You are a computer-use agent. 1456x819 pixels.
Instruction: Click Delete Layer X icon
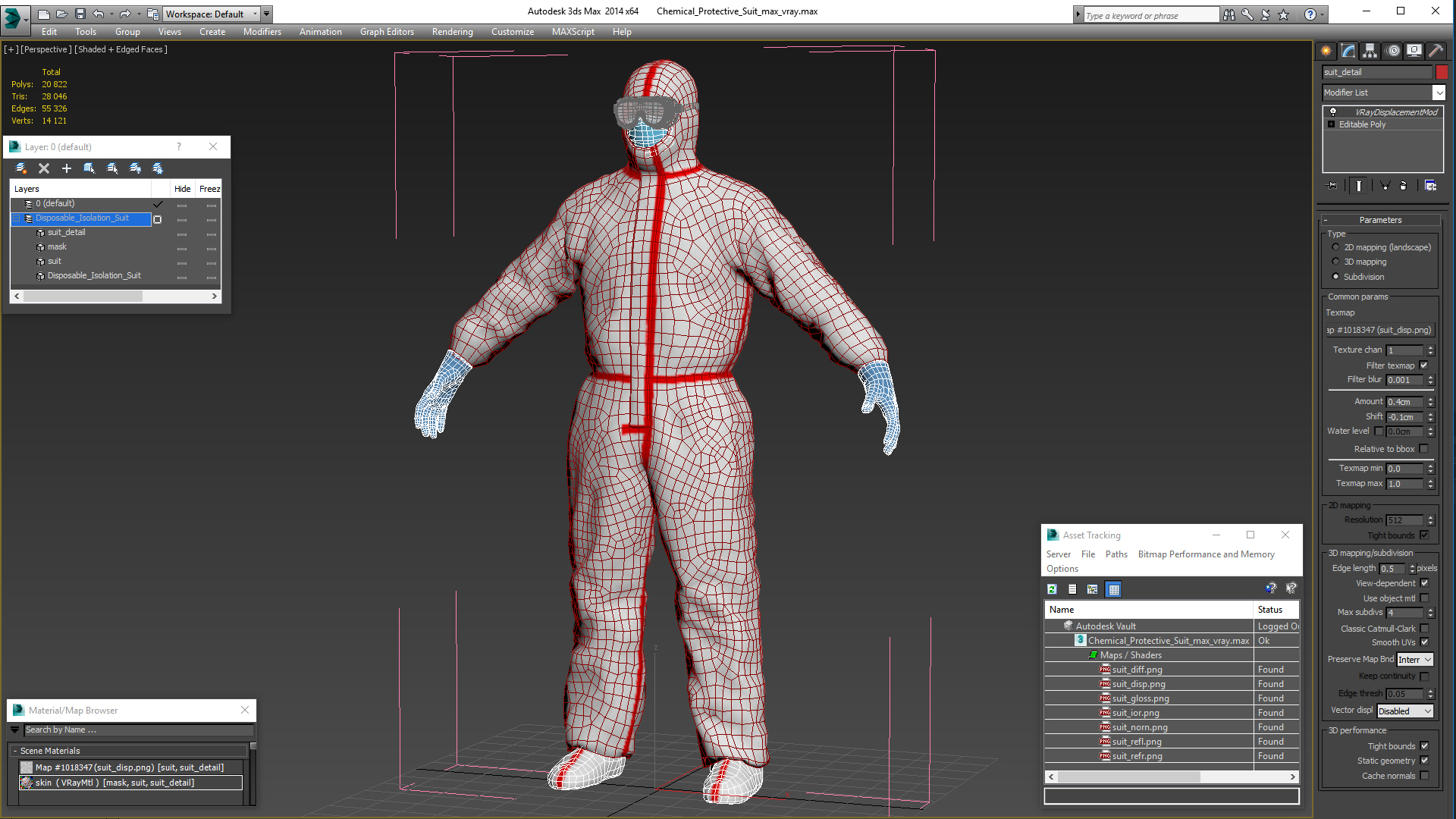pos(44,168)
